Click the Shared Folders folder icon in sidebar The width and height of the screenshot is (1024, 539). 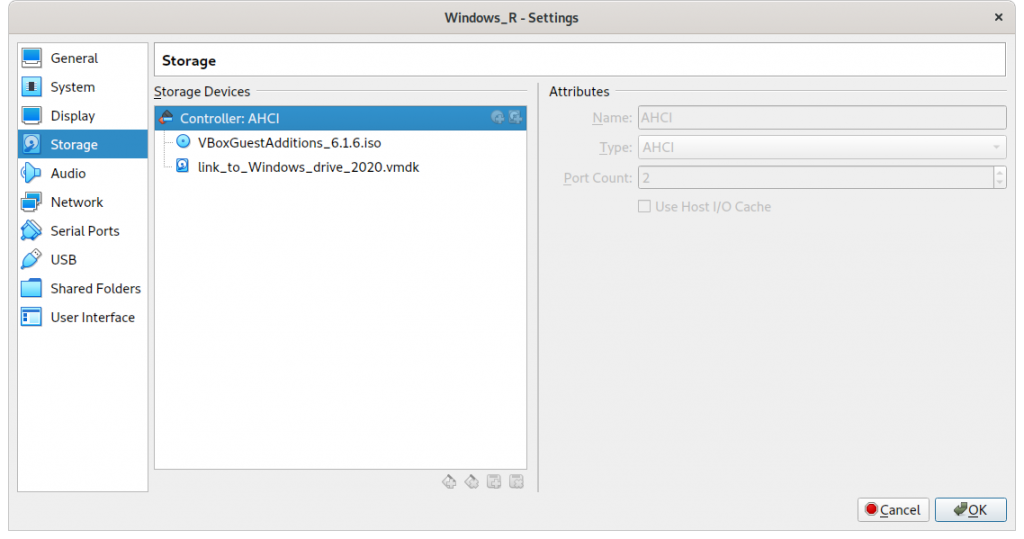click(x=31, y=288)
